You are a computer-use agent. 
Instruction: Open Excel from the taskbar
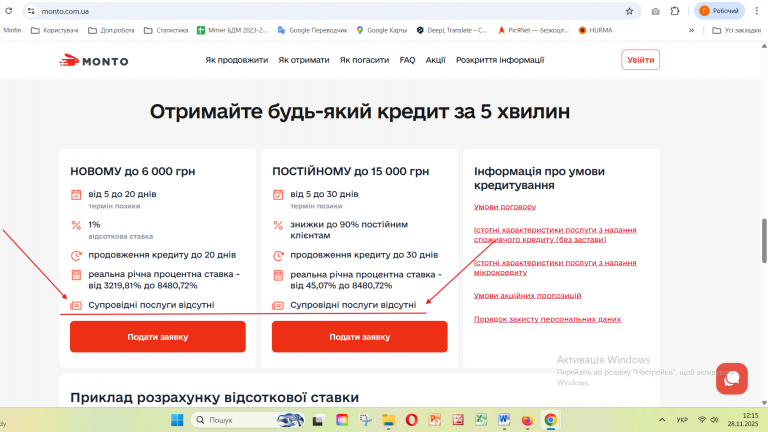point(481,420)
